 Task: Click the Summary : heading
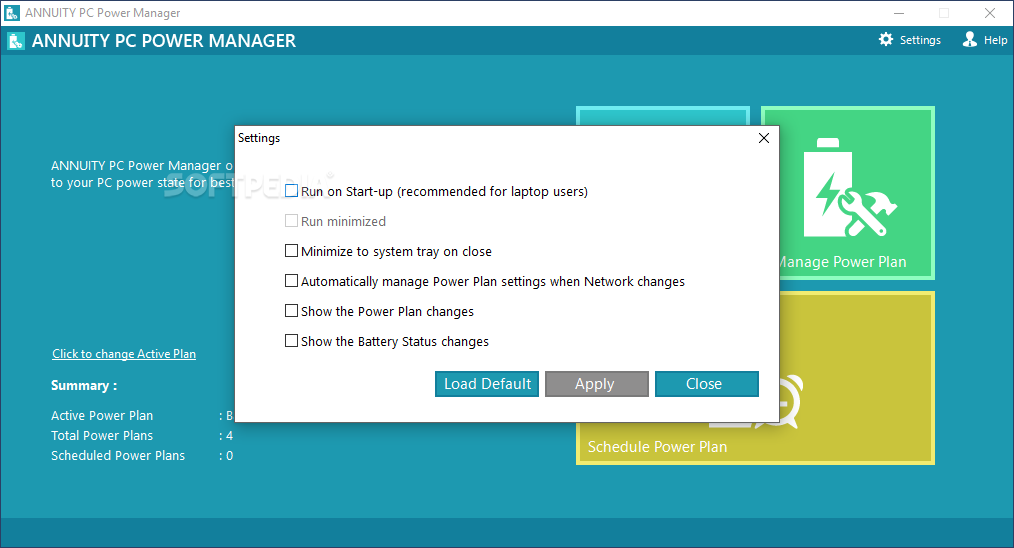[x=84, y=386]
